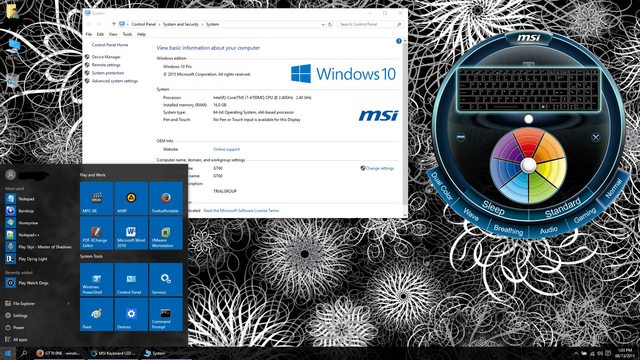
Task: Open the Services tile
Action: 166,280
